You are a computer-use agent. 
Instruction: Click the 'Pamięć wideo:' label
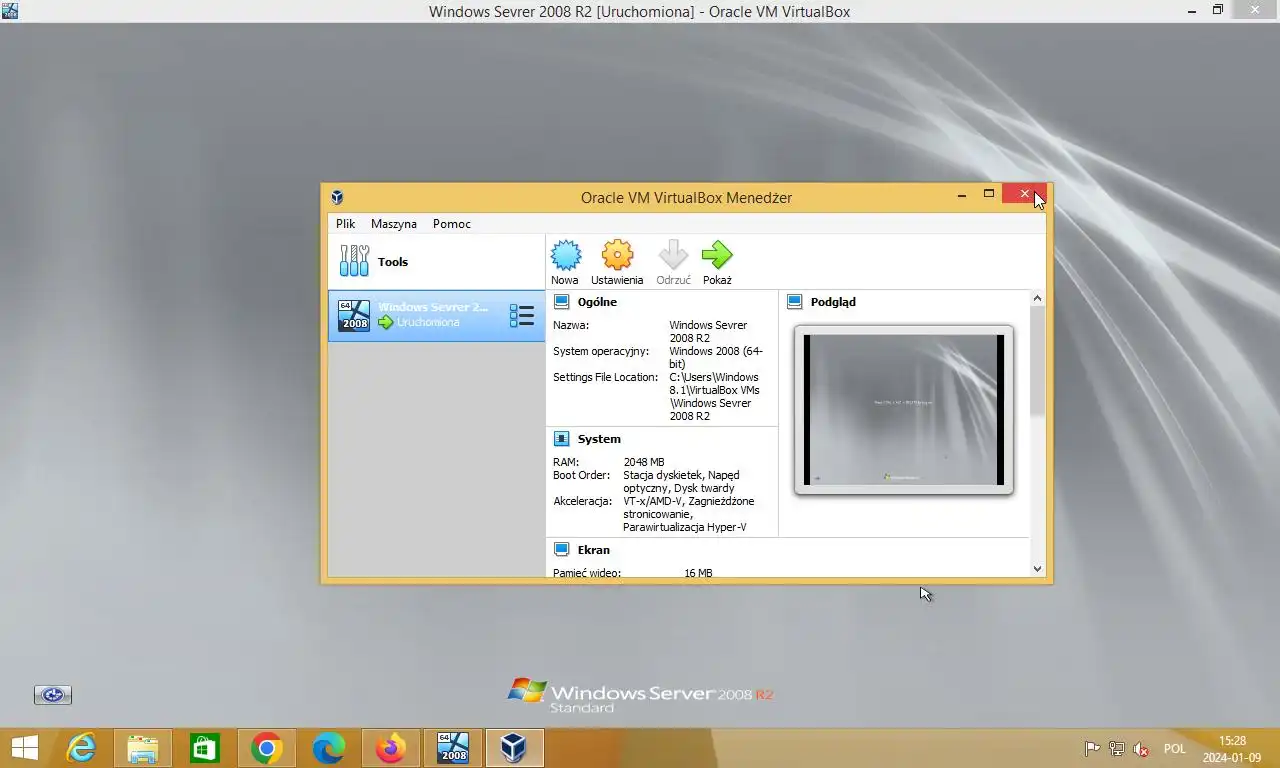(x=587, y=573)
